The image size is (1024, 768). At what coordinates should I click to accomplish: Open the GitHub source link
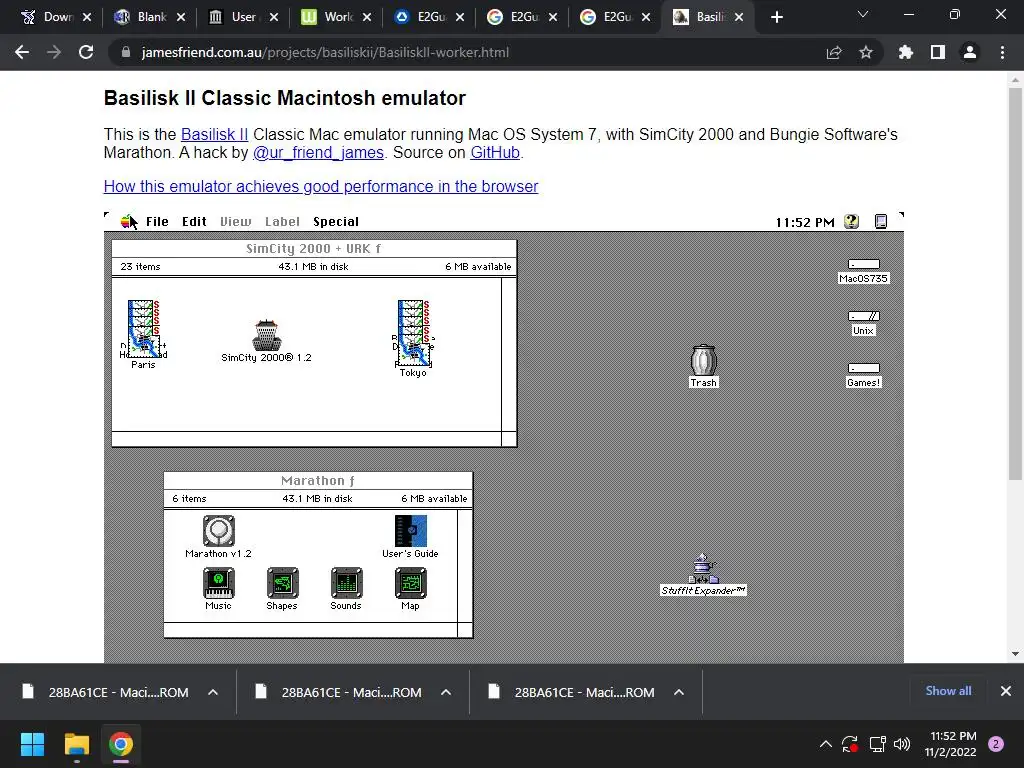(495, 153)
